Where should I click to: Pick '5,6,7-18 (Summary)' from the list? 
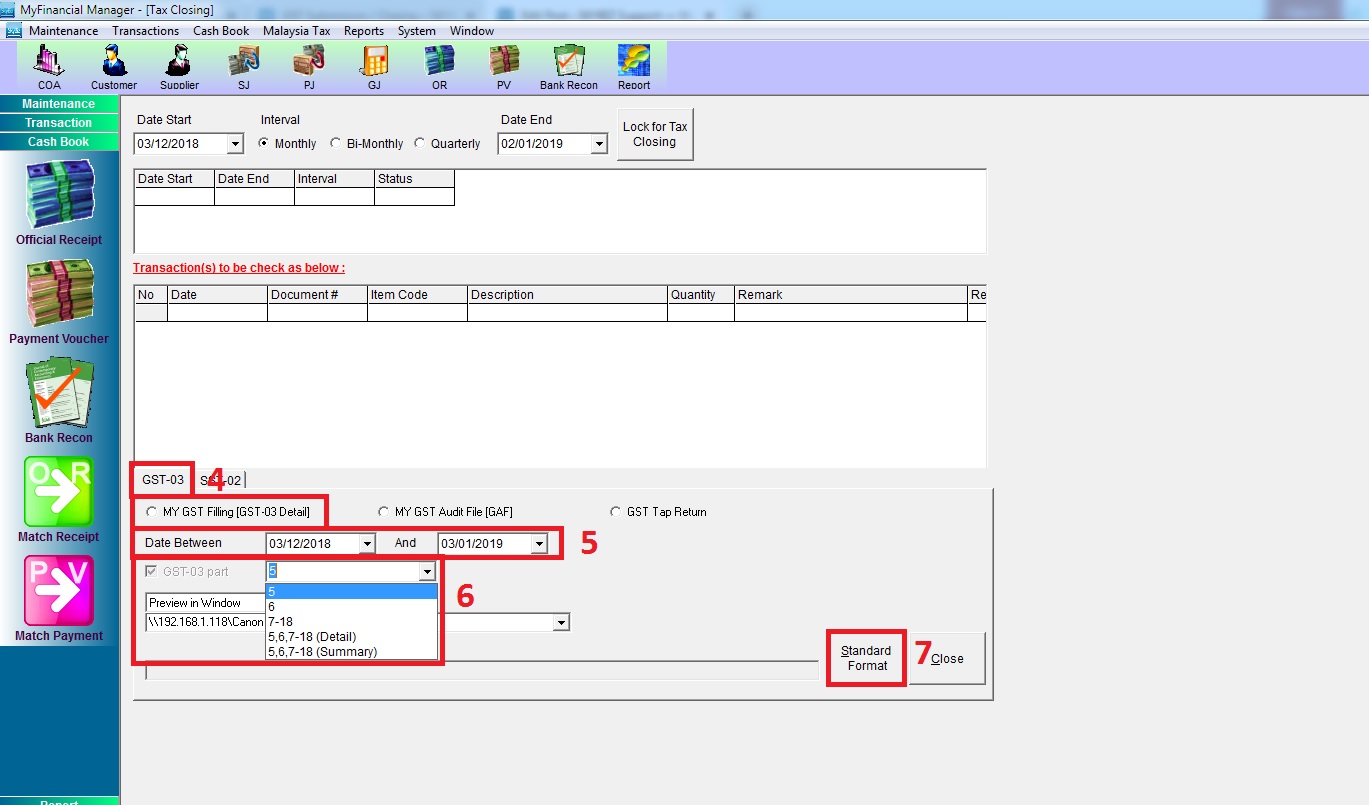322,652
